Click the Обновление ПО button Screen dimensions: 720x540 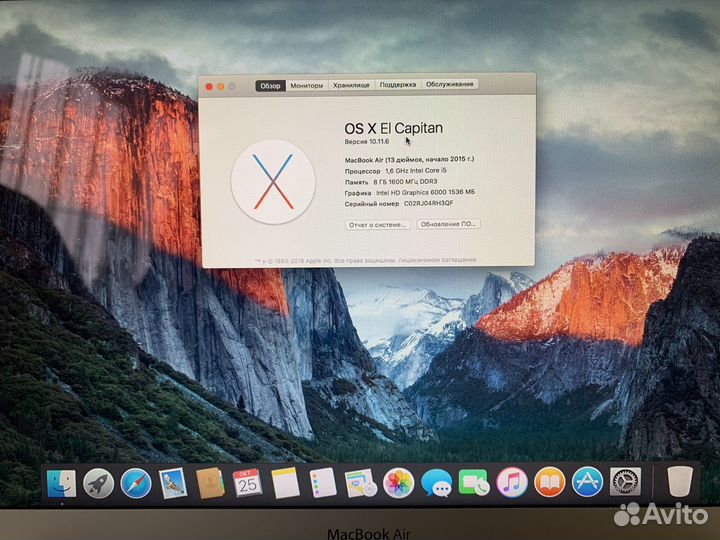click(448, 224)
